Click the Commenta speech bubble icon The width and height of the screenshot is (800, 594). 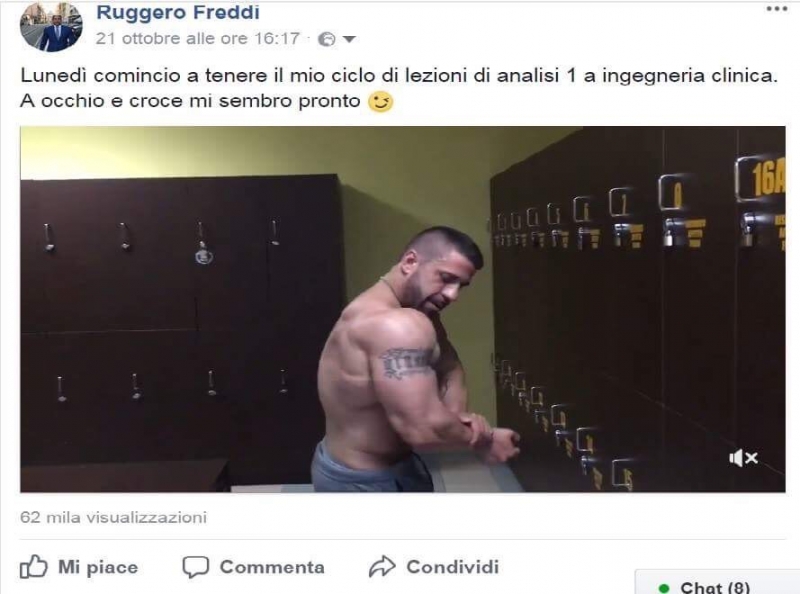click(x=196, y=567)
